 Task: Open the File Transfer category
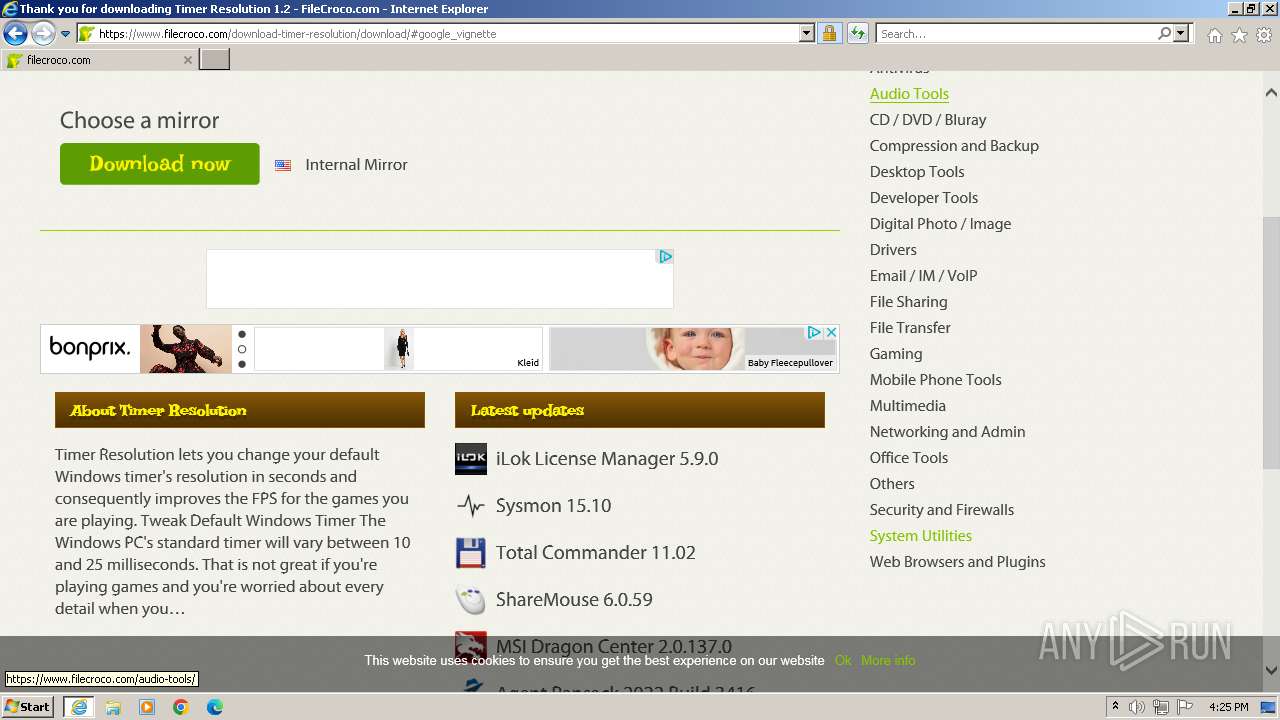click(x=910, y=328)
